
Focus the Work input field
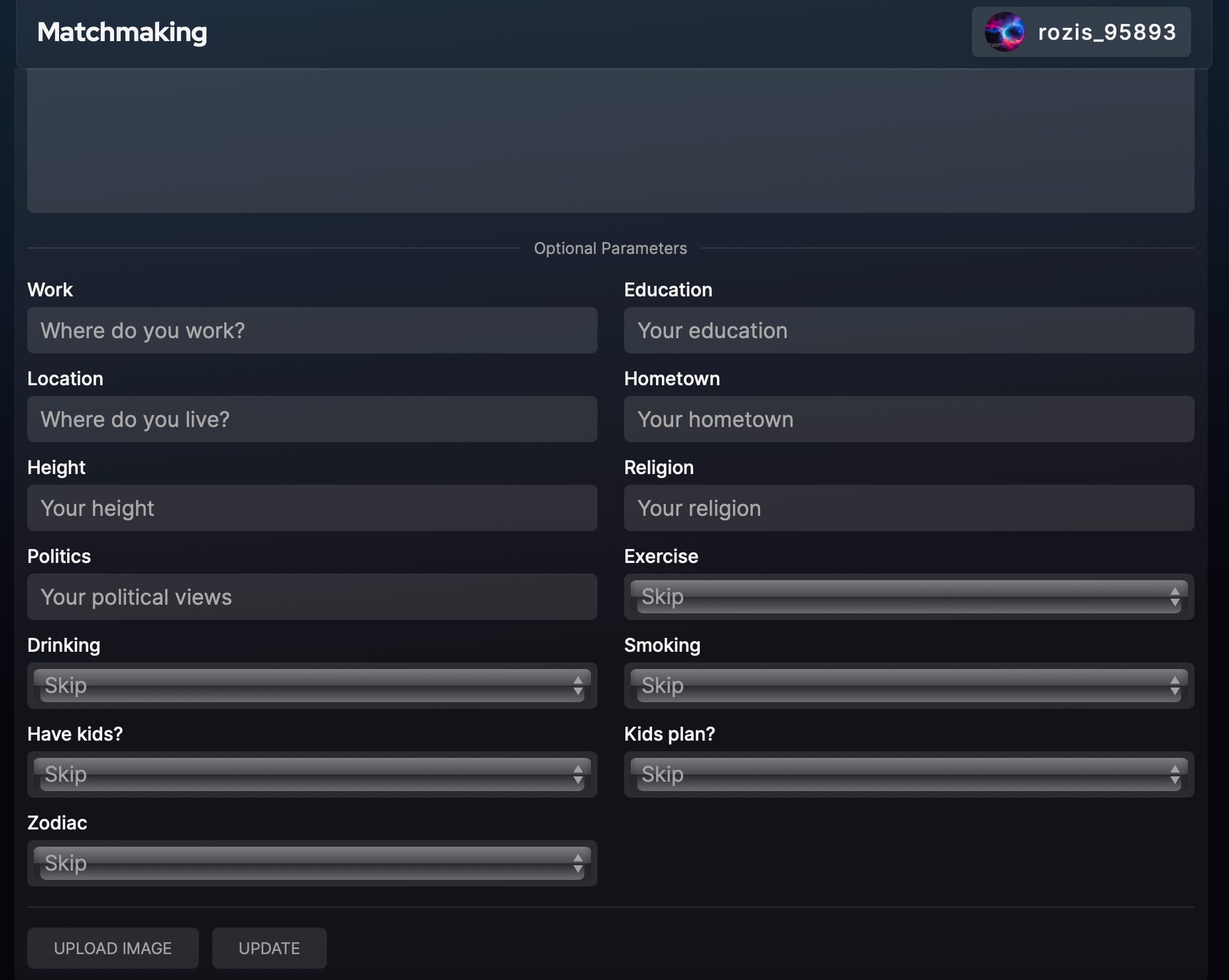pyautogui.click(x=312, y=330)
